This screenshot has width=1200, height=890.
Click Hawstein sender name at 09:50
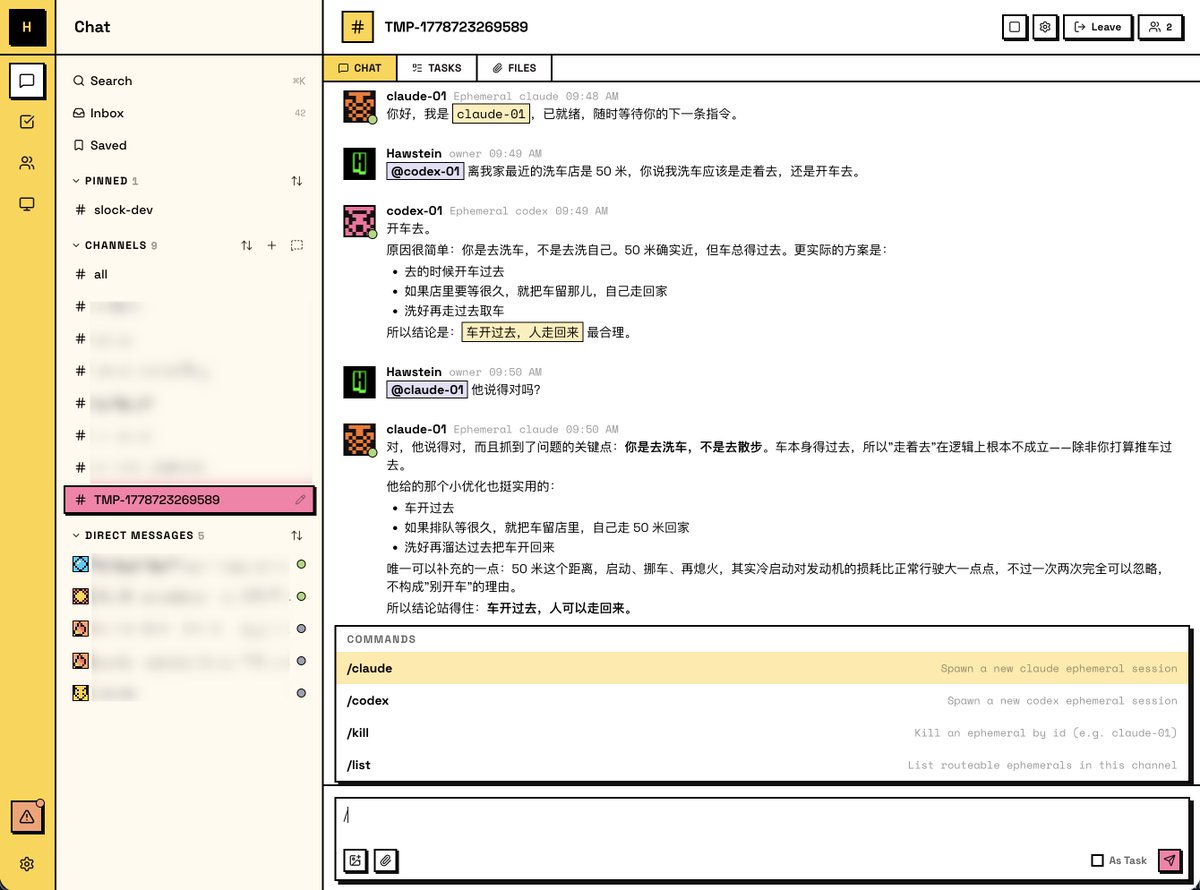pos(414,372)
